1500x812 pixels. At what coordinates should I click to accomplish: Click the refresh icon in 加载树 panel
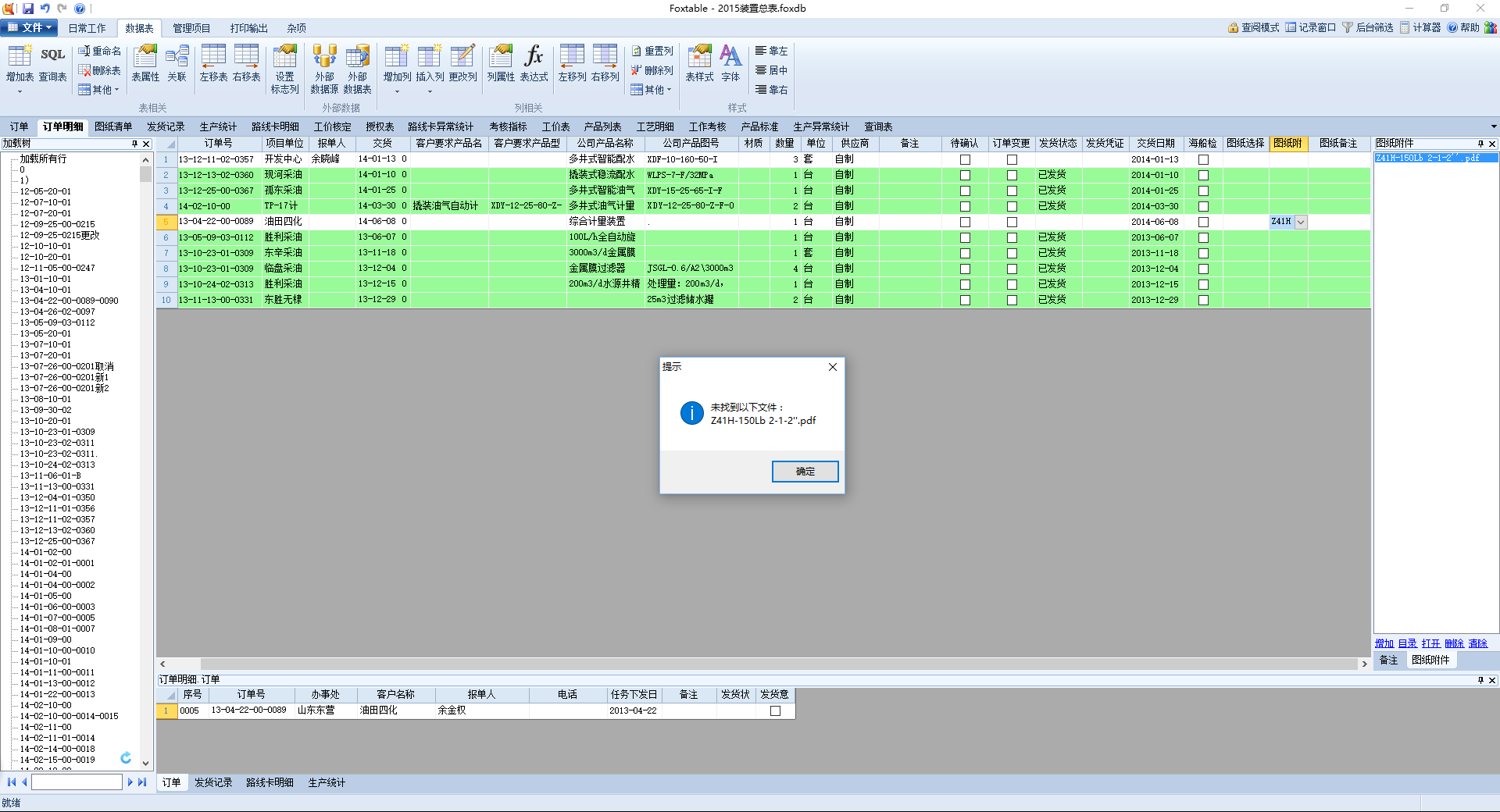click(x=126, y=757)
